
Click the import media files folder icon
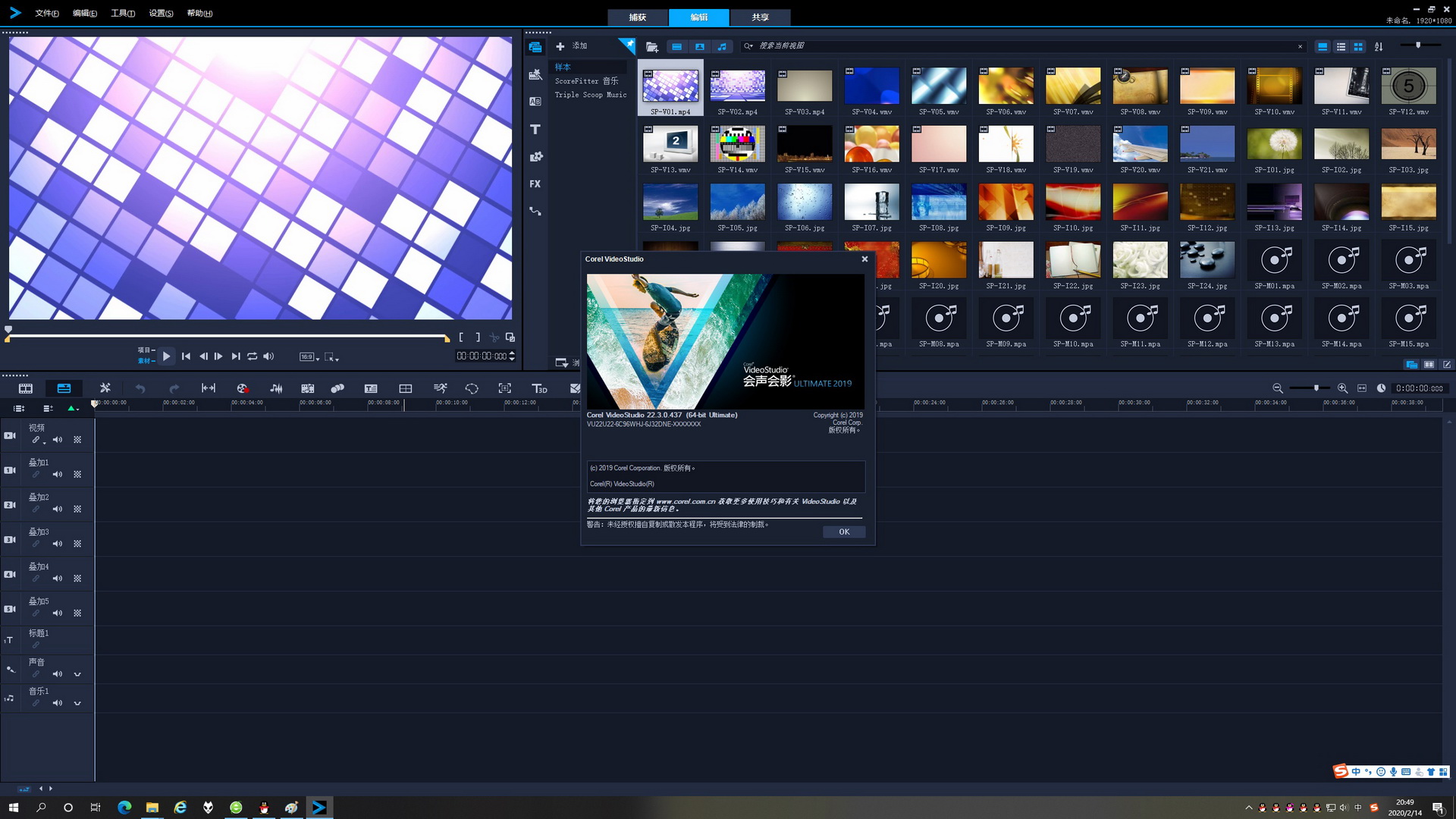point(651,46)
